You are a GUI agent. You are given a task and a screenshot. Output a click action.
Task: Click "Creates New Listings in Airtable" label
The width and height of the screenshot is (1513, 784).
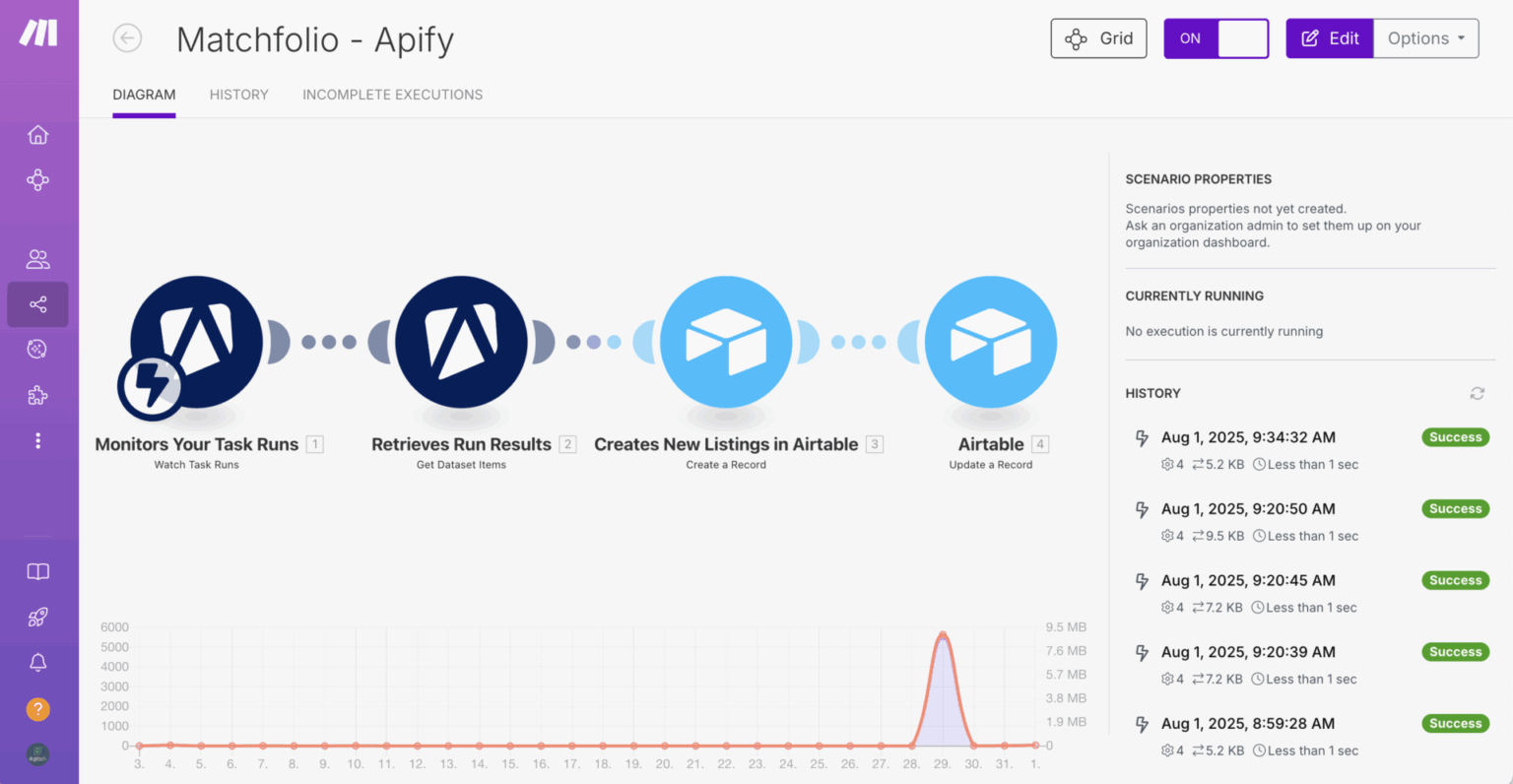point(726,444)
